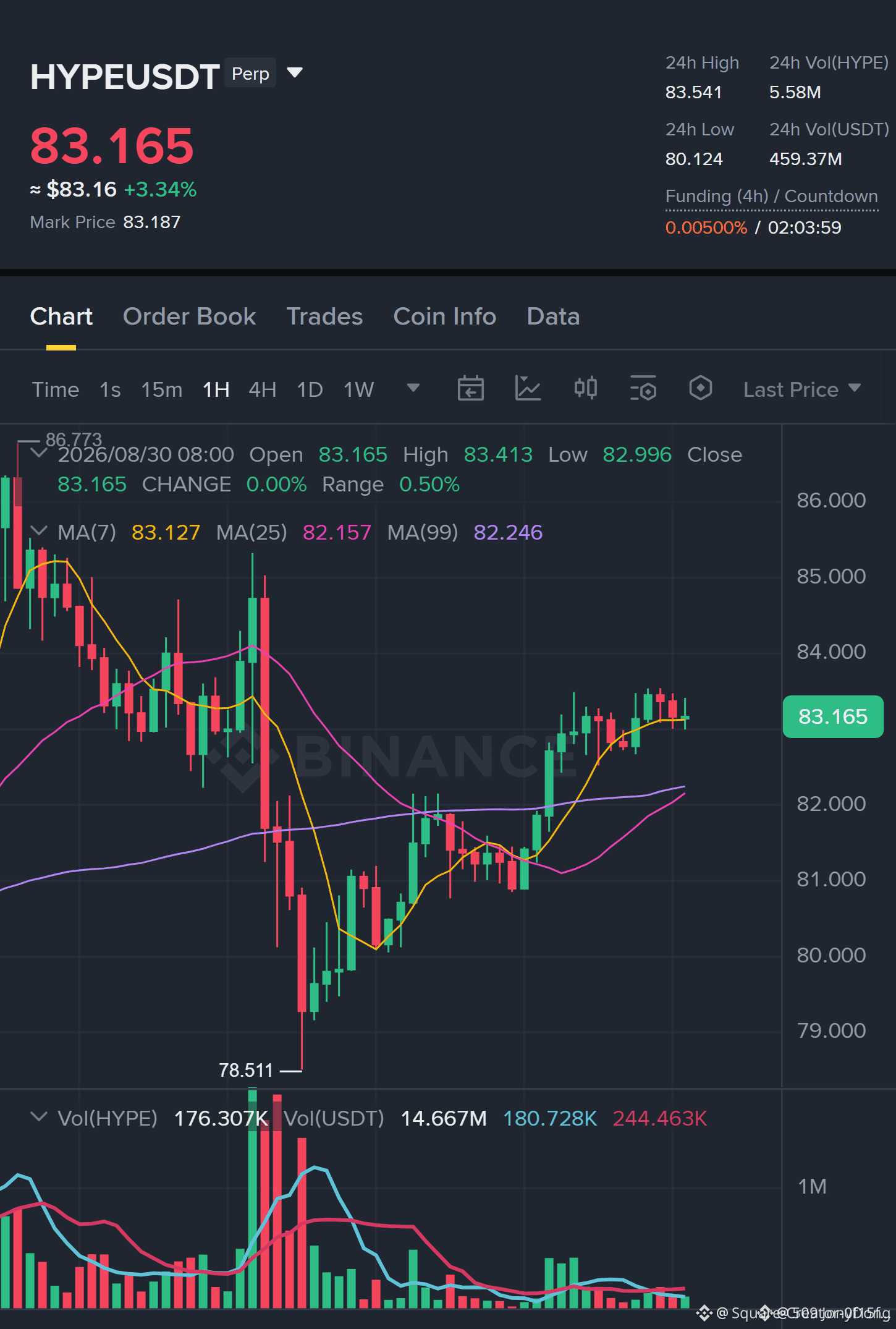Collapse the Vol(HYPE) indicator chevron
The width and height of the screenshot is (896, 1329).
pos(39,1117)
